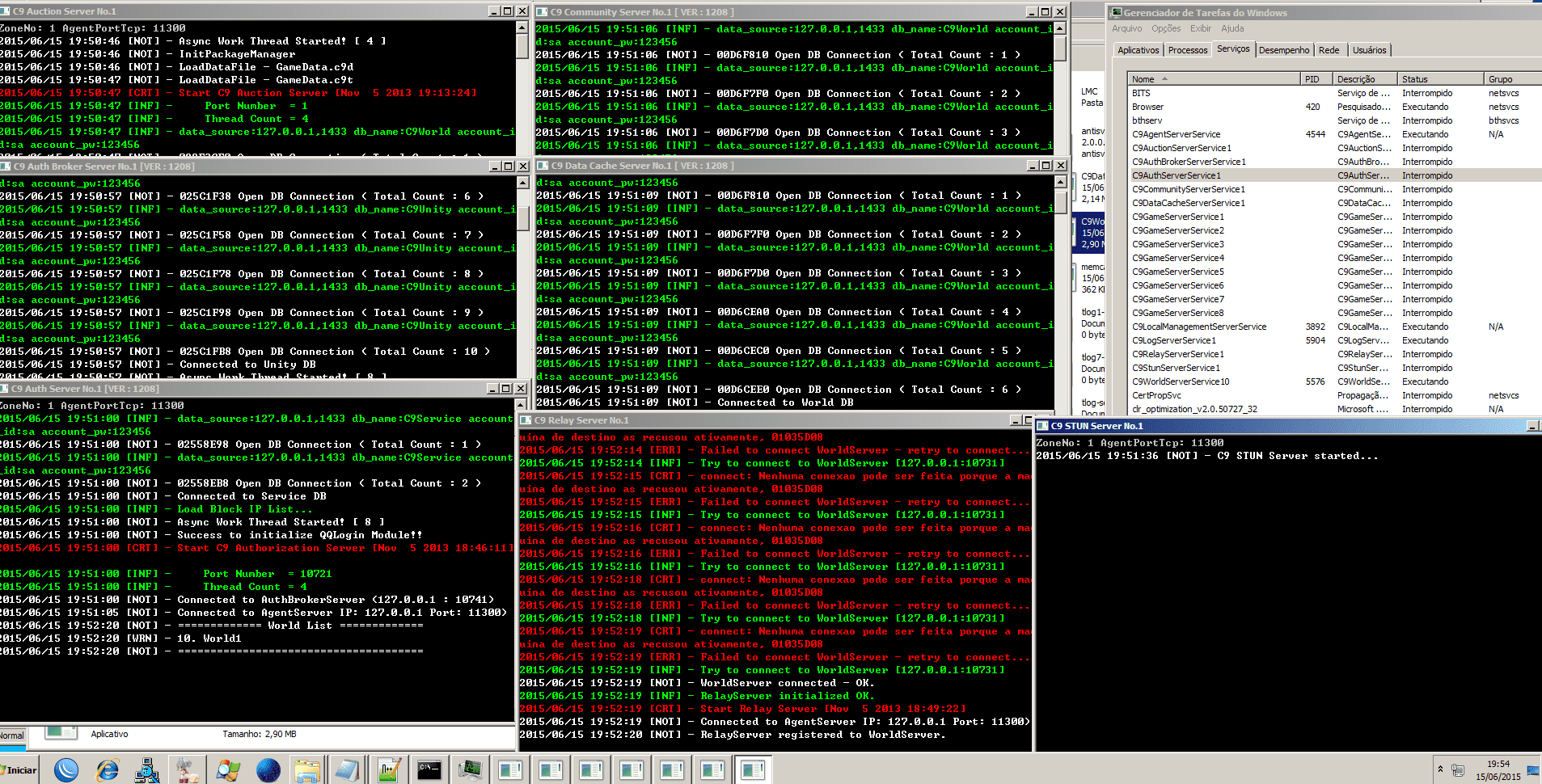The image size is (1542, 784).
Task: Click the C9 Auth Broker Server title bar icon
Action: click(6, 166)
